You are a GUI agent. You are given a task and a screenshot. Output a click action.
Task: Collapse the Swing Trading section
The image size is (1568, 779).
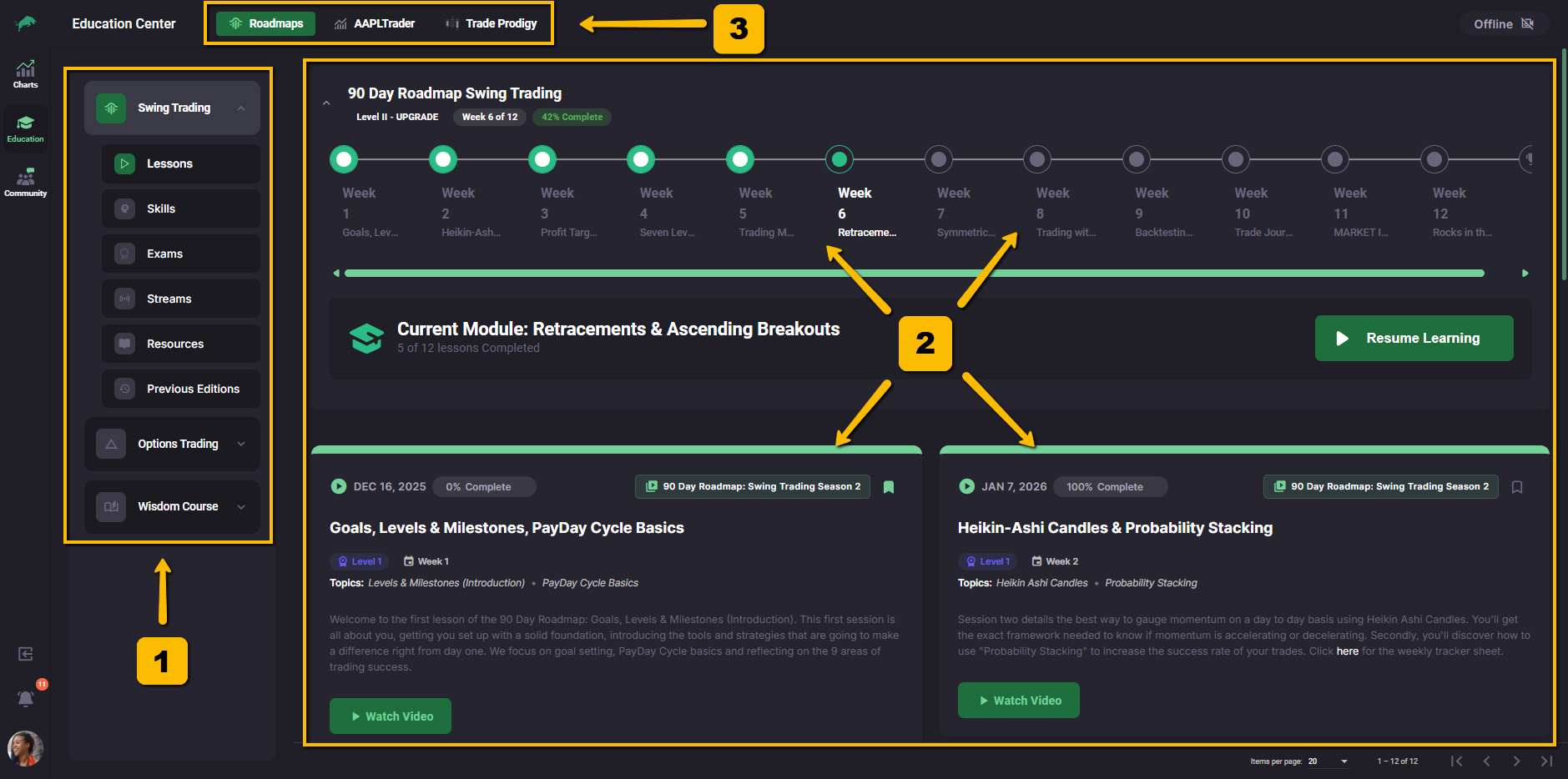point(241,108)
